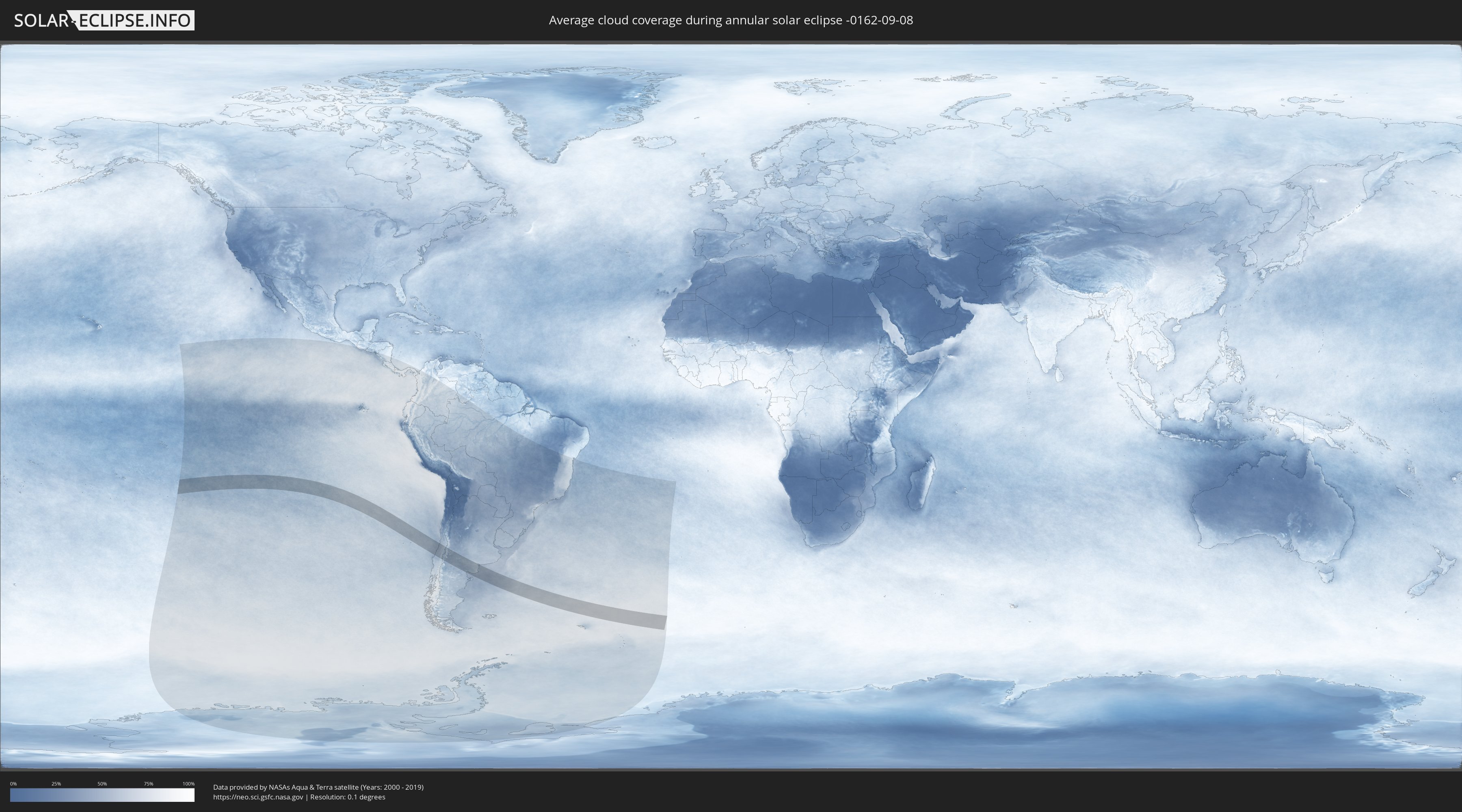Image resolution: width=1462 pixels, height=812 pixels.
Task: Click the NASA Aqua & Terra data credit
Action: coord(318,787)
